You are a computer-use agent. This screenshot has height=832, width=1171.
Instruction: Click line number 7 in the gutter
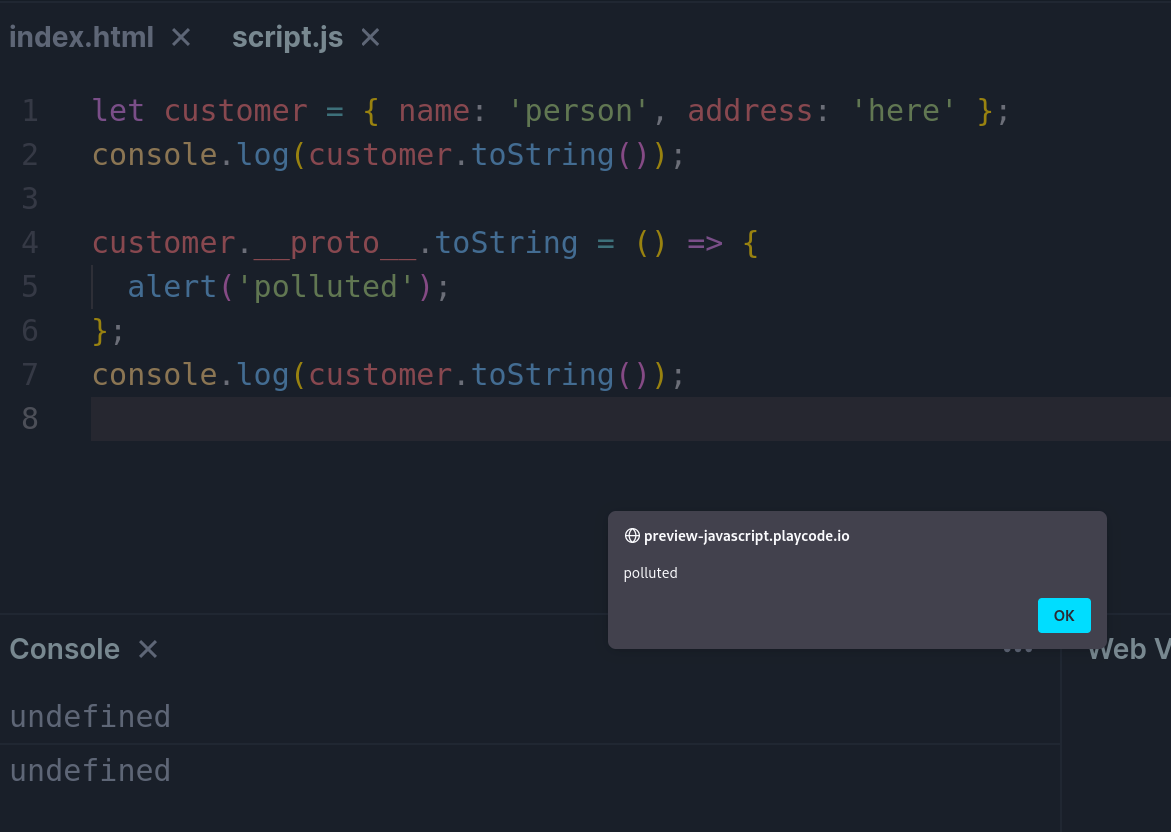point(30,374)
